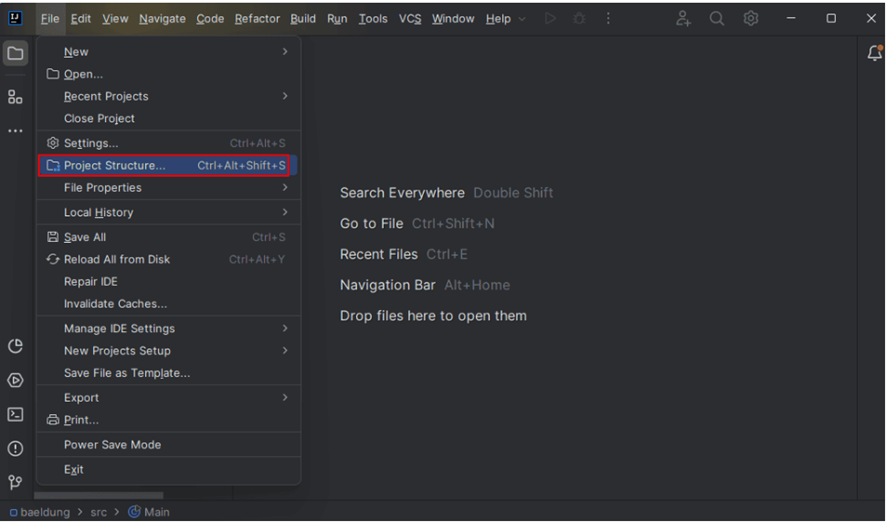Open the Services run icon in sidebar
The image size is (886, 522).
(15, 380)
